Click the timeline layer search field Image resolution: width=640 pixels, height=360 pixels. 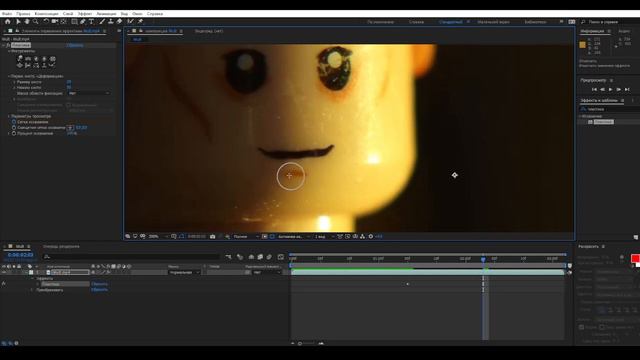pyautogui.click(x=131, y=257)
